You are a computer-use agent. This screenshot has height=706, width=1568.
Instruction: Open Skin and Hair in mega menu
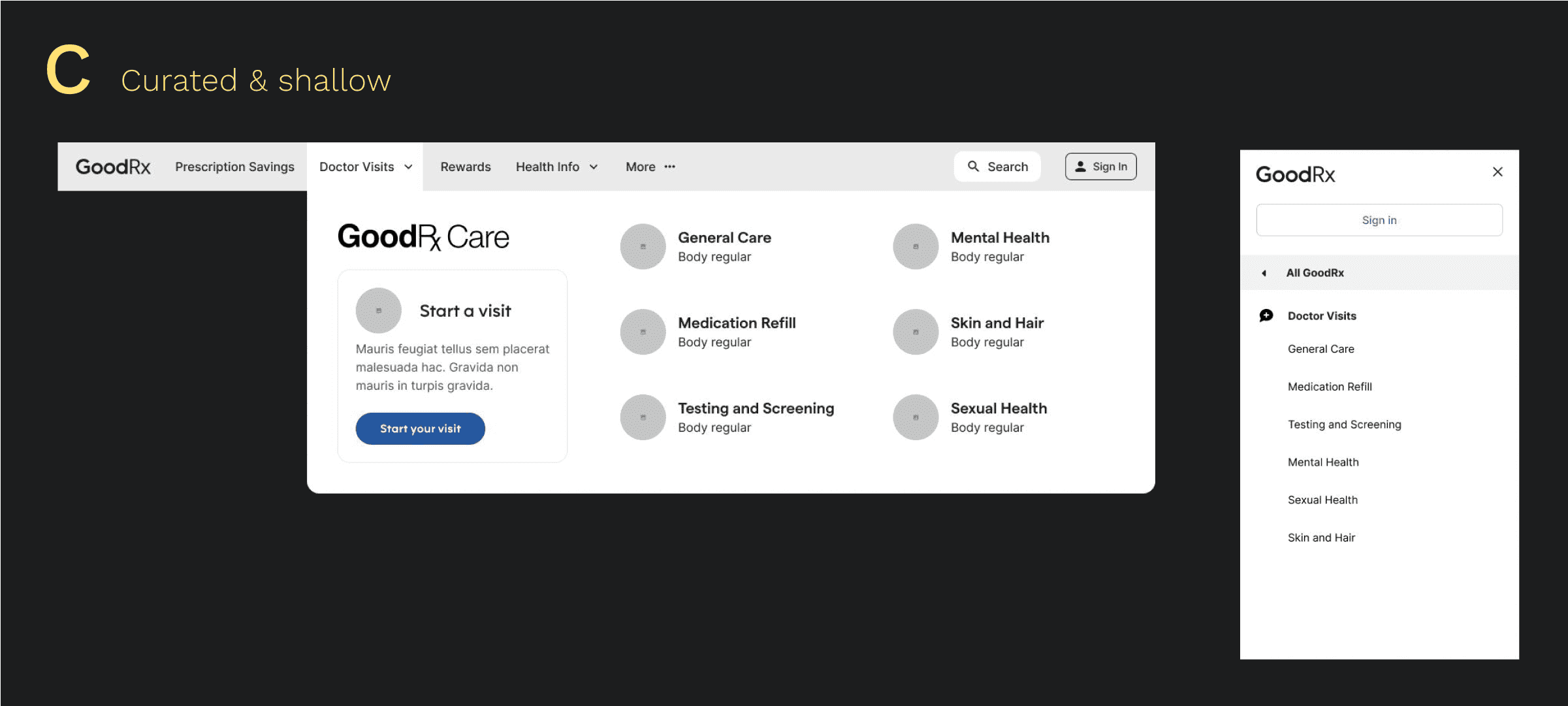point(997,323)
